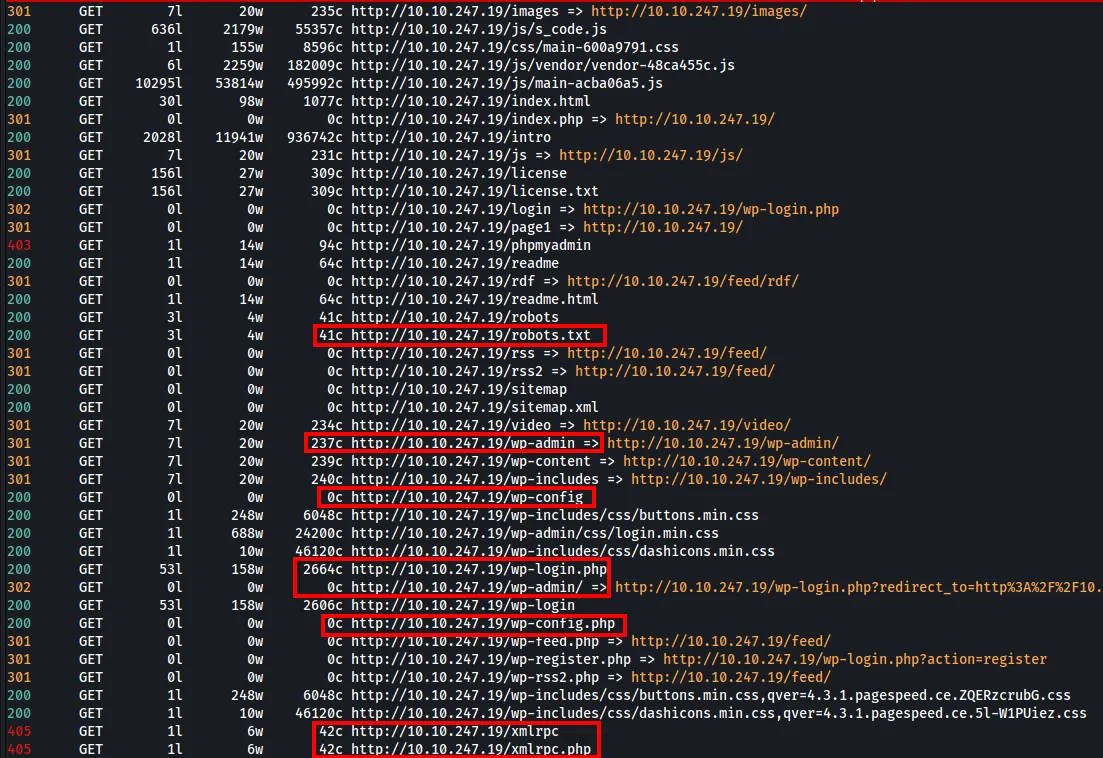Click the red 403 status code
The image size is (1103, 758).
coord(18,245)
